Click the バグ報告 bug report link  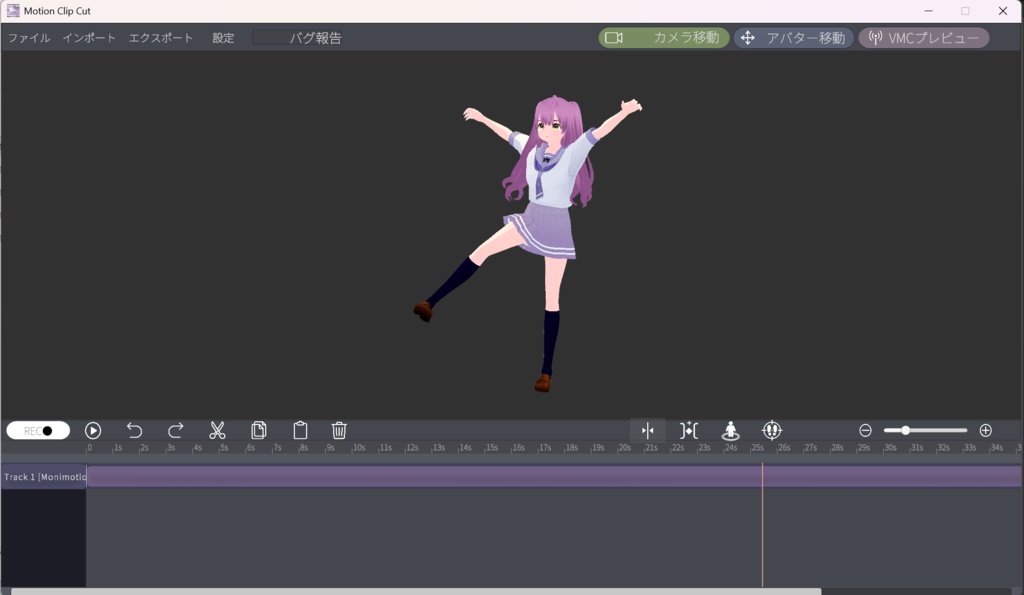[x=318, y=37]
